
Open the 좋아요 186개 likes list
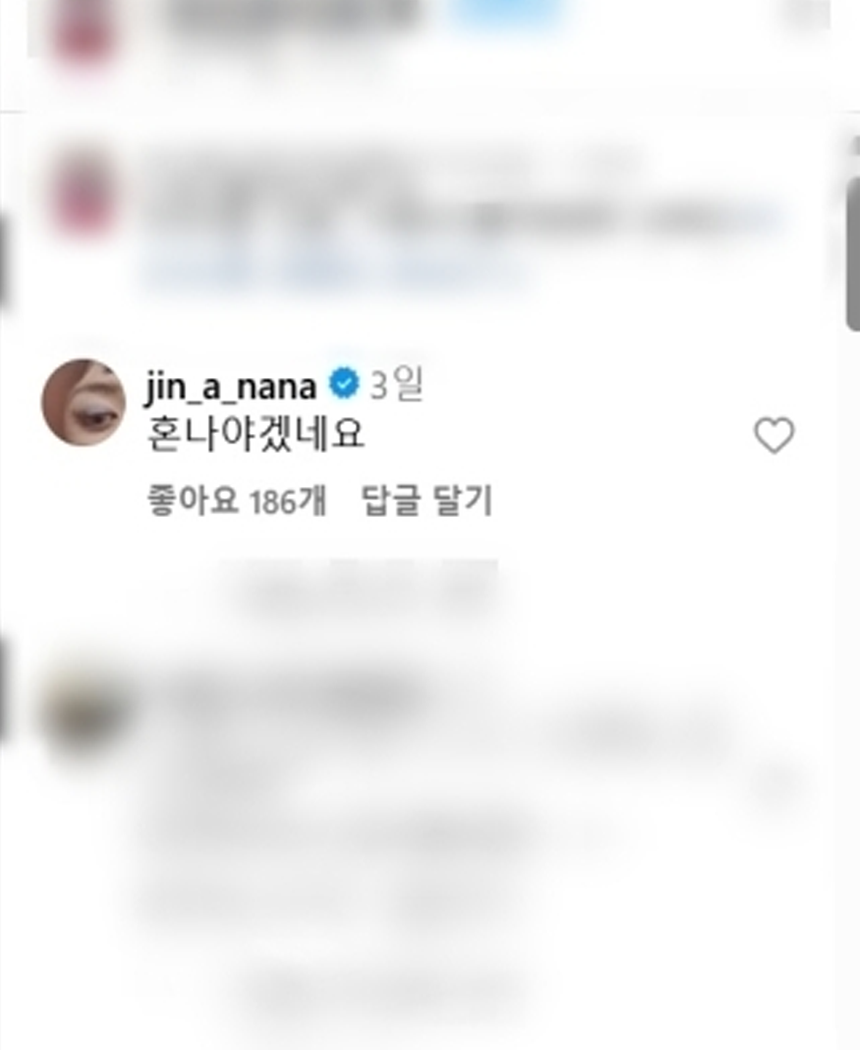236,500
